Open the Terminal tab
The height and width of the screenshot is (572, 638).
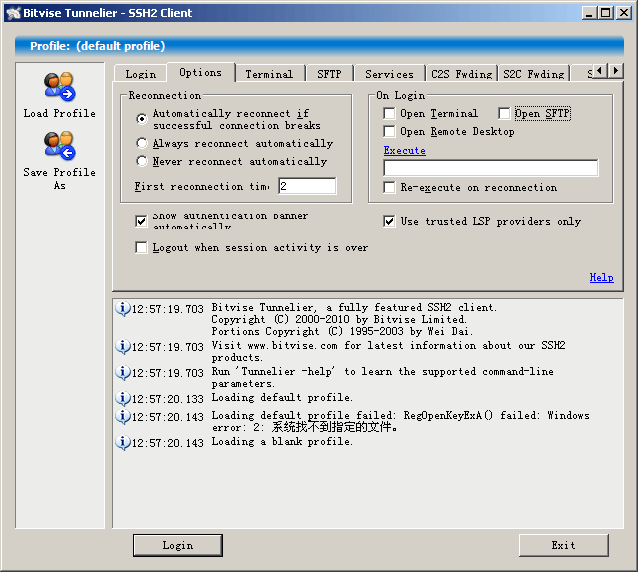point(269,74)
